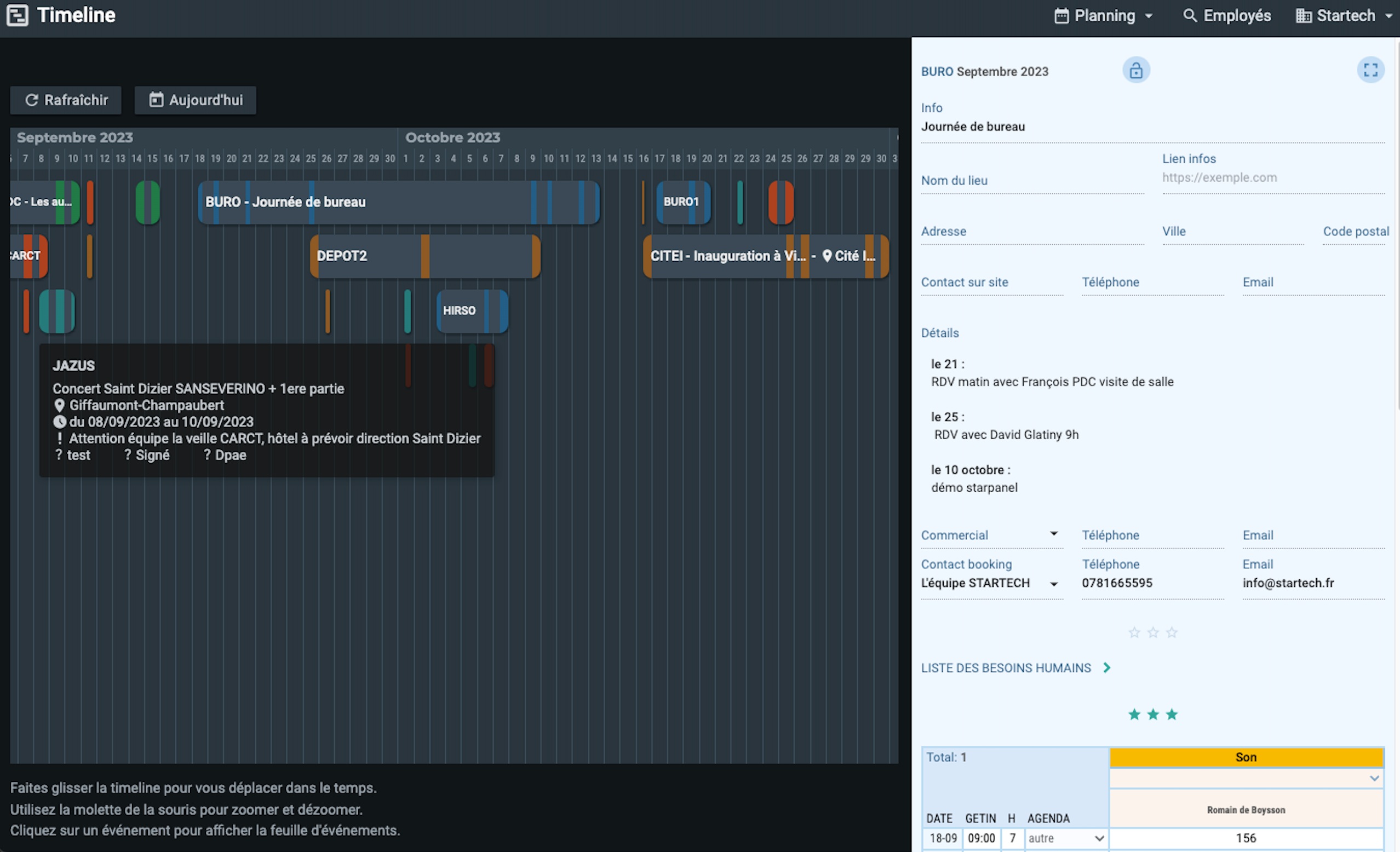Click the Employés search icon

point(1189,15)
